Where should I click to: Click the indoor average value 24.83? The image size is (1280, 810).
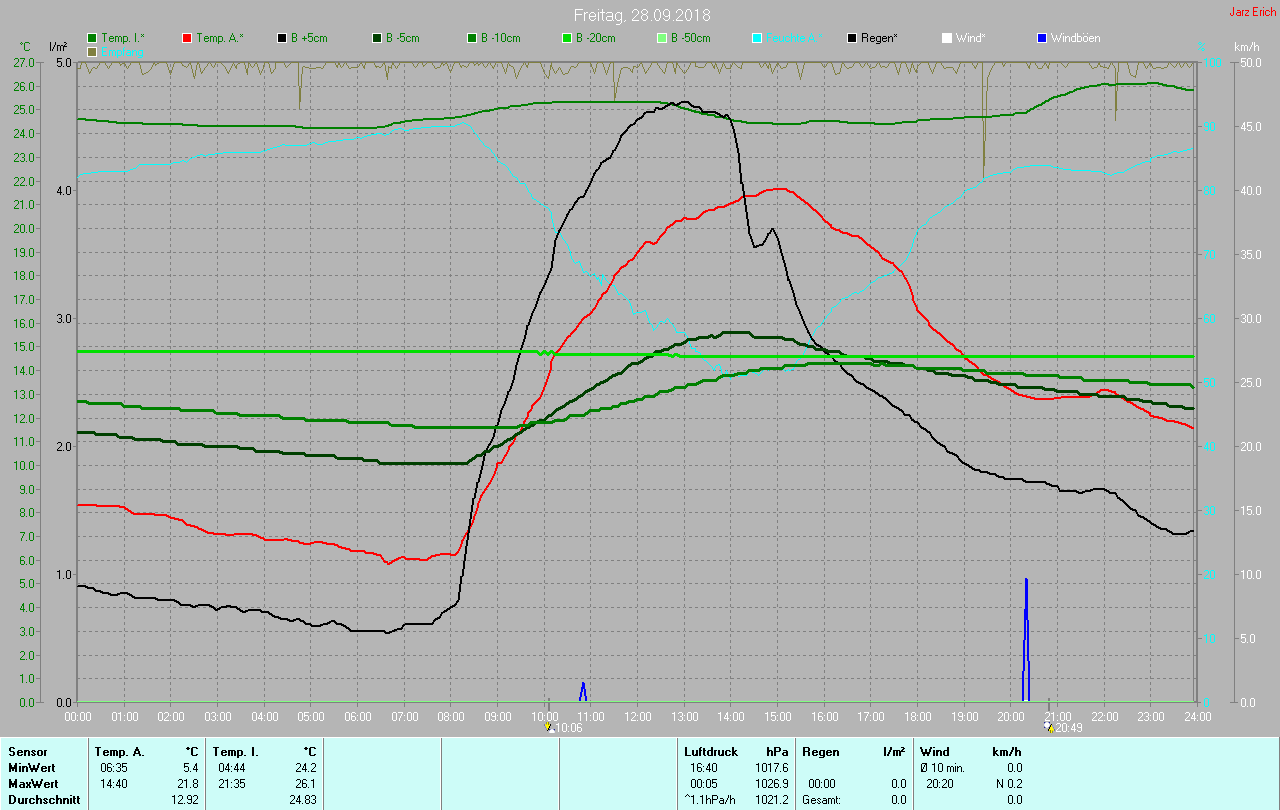pyautogui.click(x=303, y=800)
